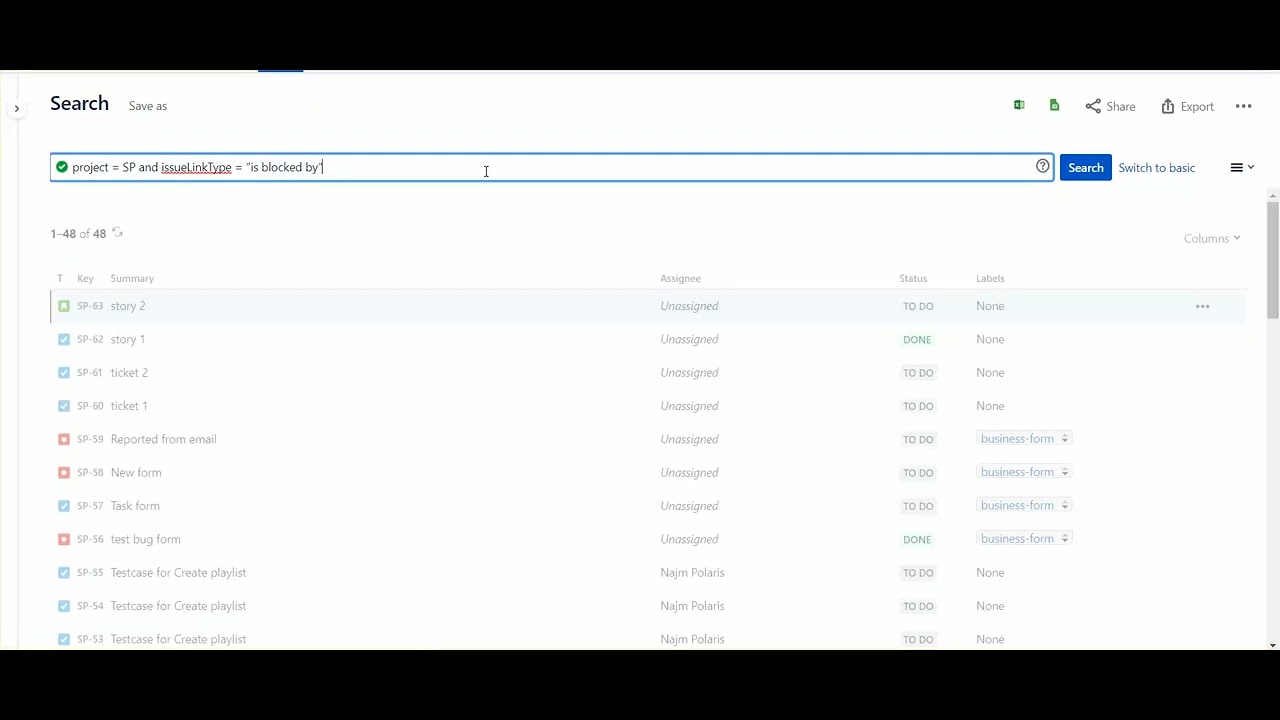
Task: Run the query with Search button
Action: pos(1085,167)
